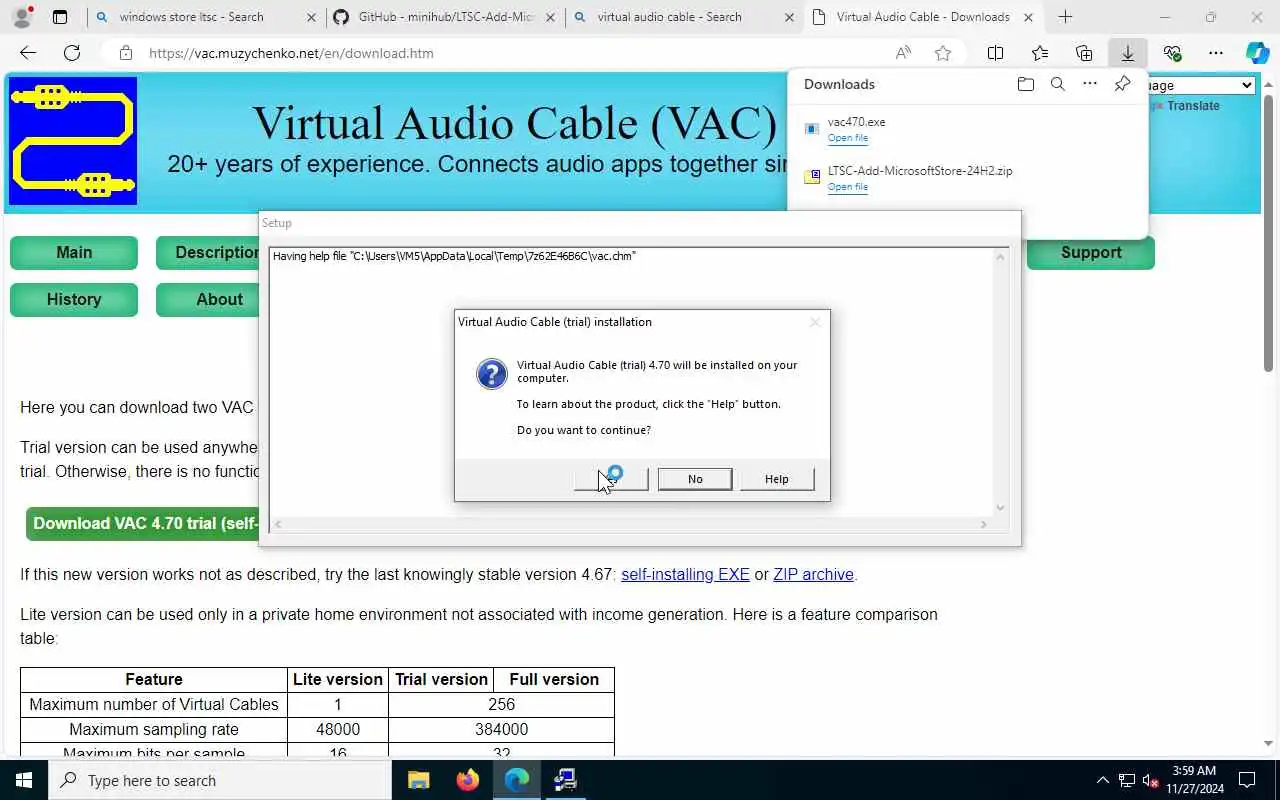Open the Edge profile avatar icon
Screen dimensions: 1280x800
22,17
